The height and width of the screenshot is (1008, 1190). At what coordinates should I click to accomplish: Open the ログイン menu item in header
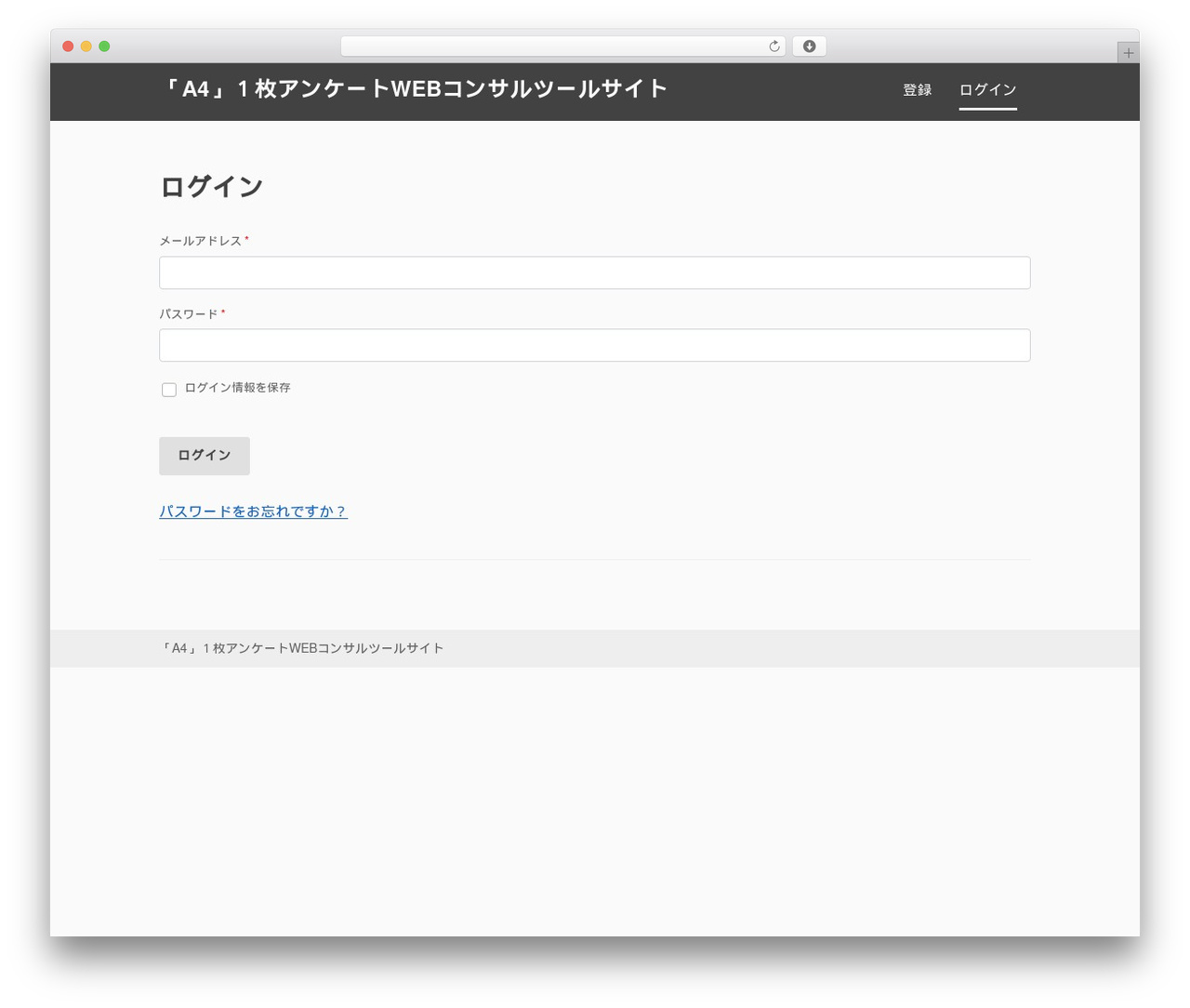987,90
